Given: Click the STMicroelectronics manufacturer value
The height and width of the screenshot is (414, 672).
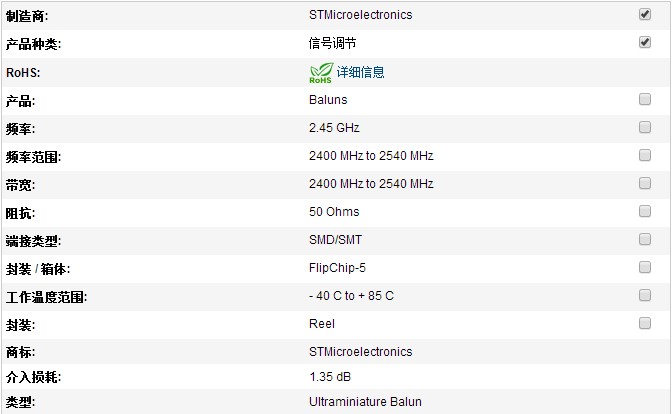Looking at the screenshot, I should pyautogui.click(x=360, y=15).
